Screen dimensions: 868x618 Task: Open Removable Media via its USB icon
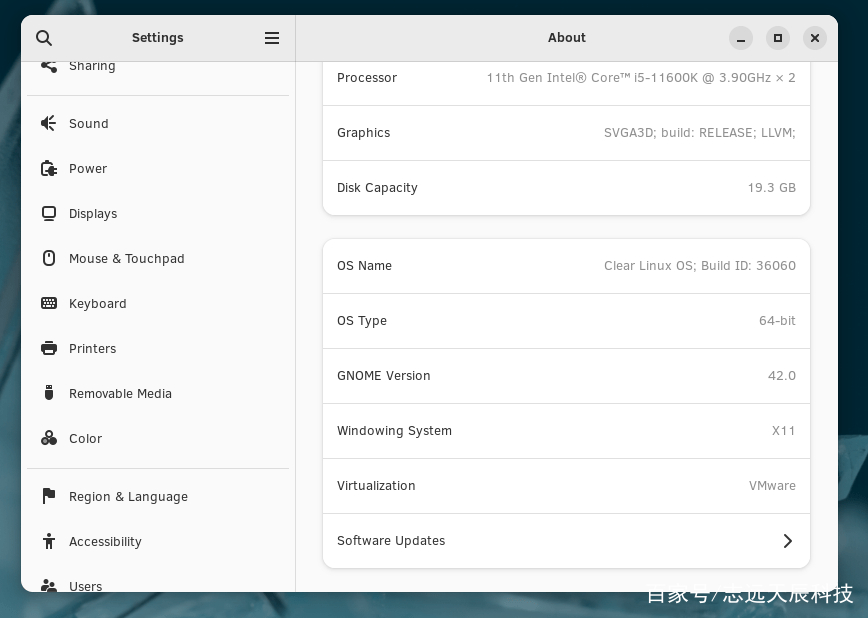[x=49, y=393]
